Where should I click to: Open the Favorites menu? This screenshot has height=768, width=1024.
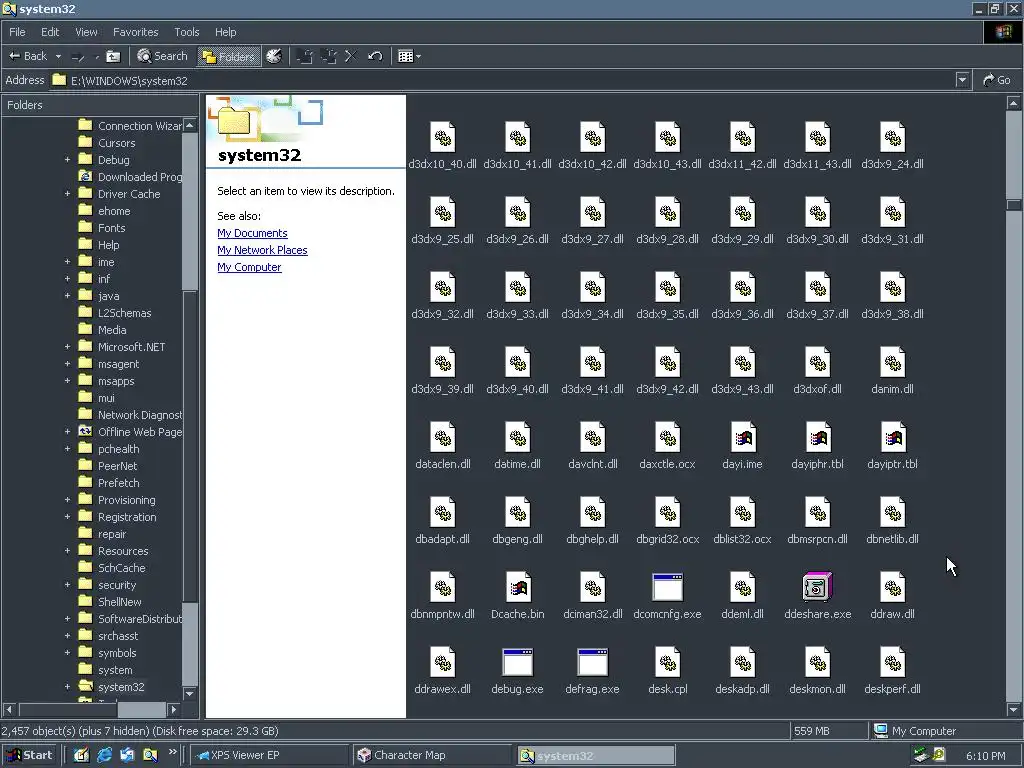pyautogui.click(x=135, y=32)
